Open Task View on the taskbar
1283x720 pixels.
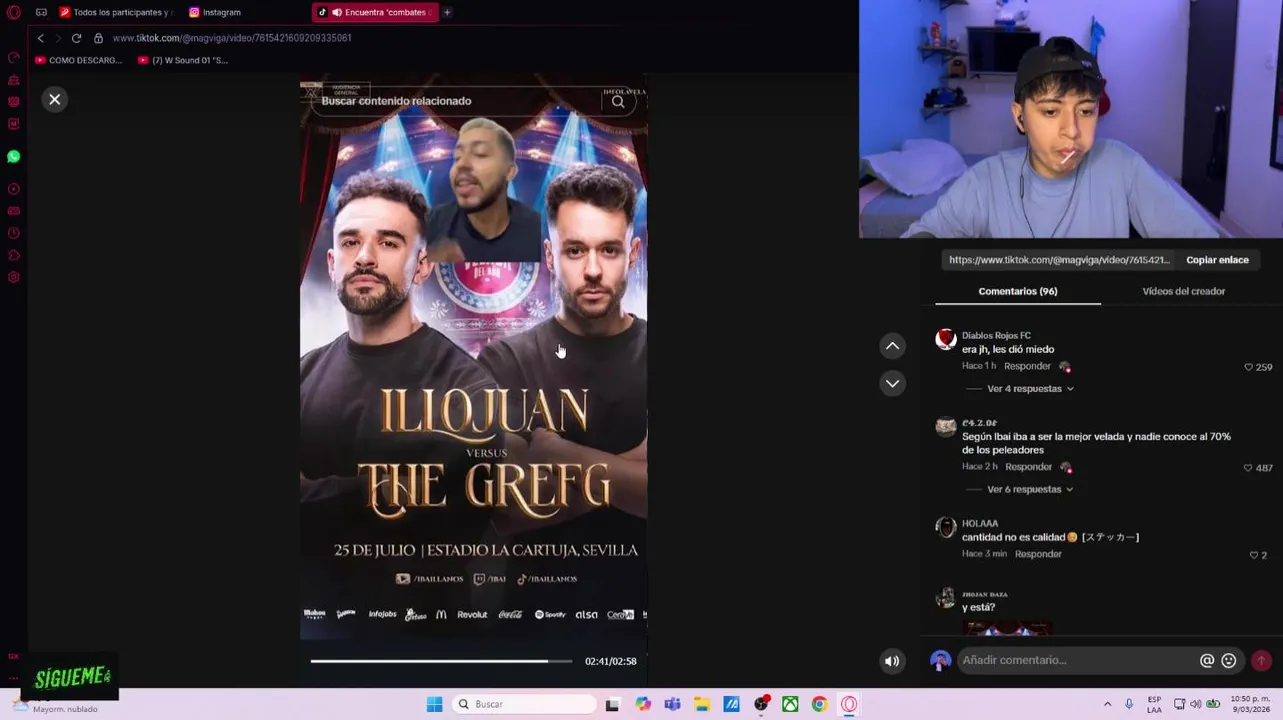pos(612,704)
